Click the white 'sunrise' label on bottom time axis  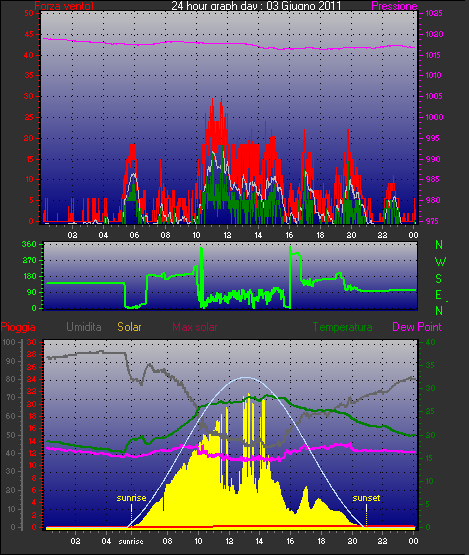(131, 542)
